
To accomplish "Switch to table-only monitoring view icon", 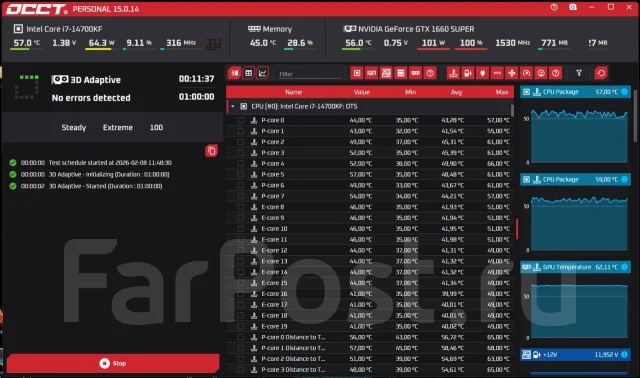I will click(x=249, y=73).
